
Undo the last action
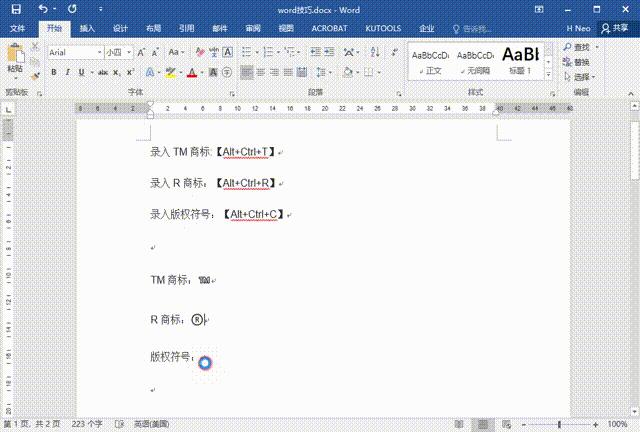(43, 9)
